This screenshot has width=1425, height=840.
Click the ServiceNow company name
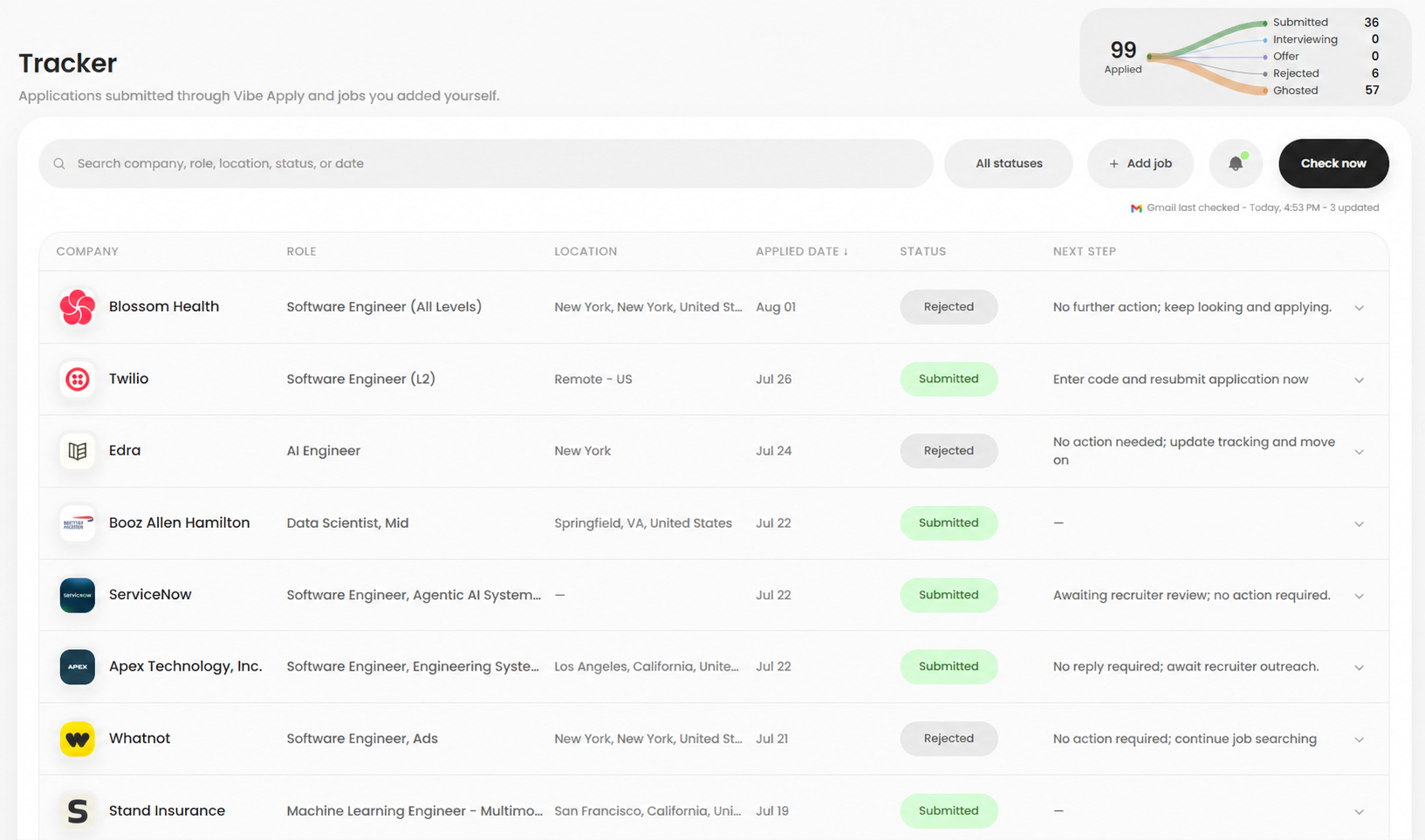point(150,595)
